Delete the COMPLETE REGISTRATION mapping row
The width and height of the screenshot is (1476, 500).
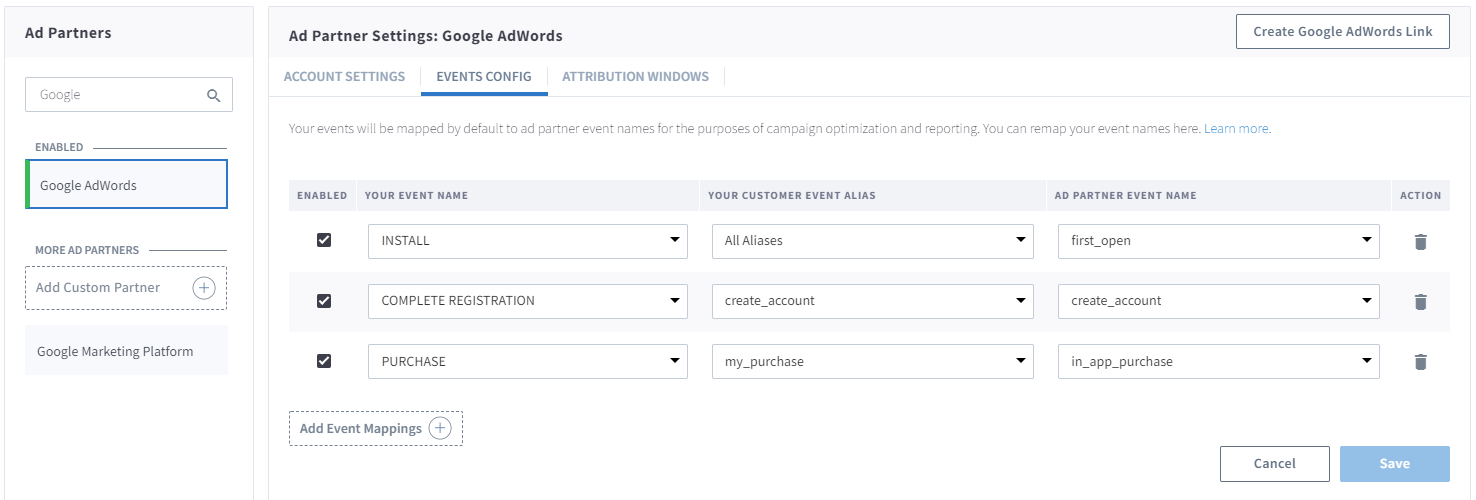1420,301
